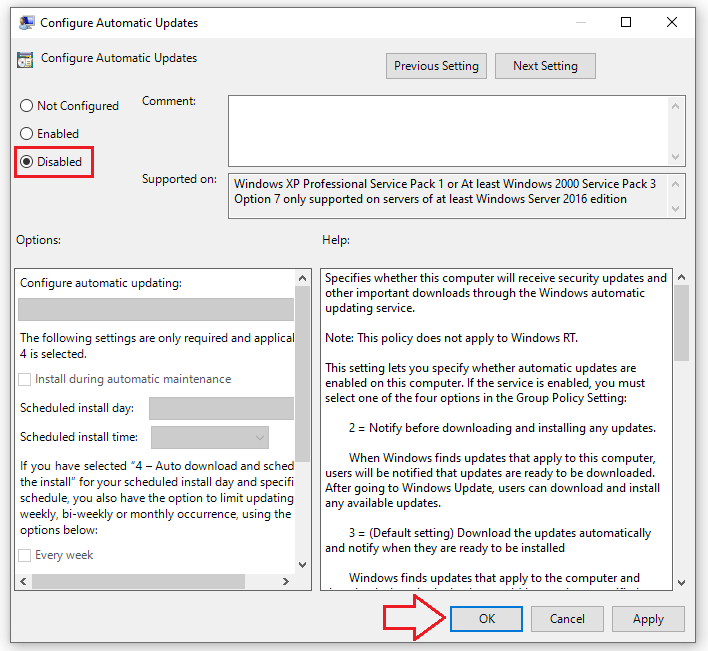Select the Not Configured radio button
Viewport: 708px width, 651px height.
click(27, 106)
